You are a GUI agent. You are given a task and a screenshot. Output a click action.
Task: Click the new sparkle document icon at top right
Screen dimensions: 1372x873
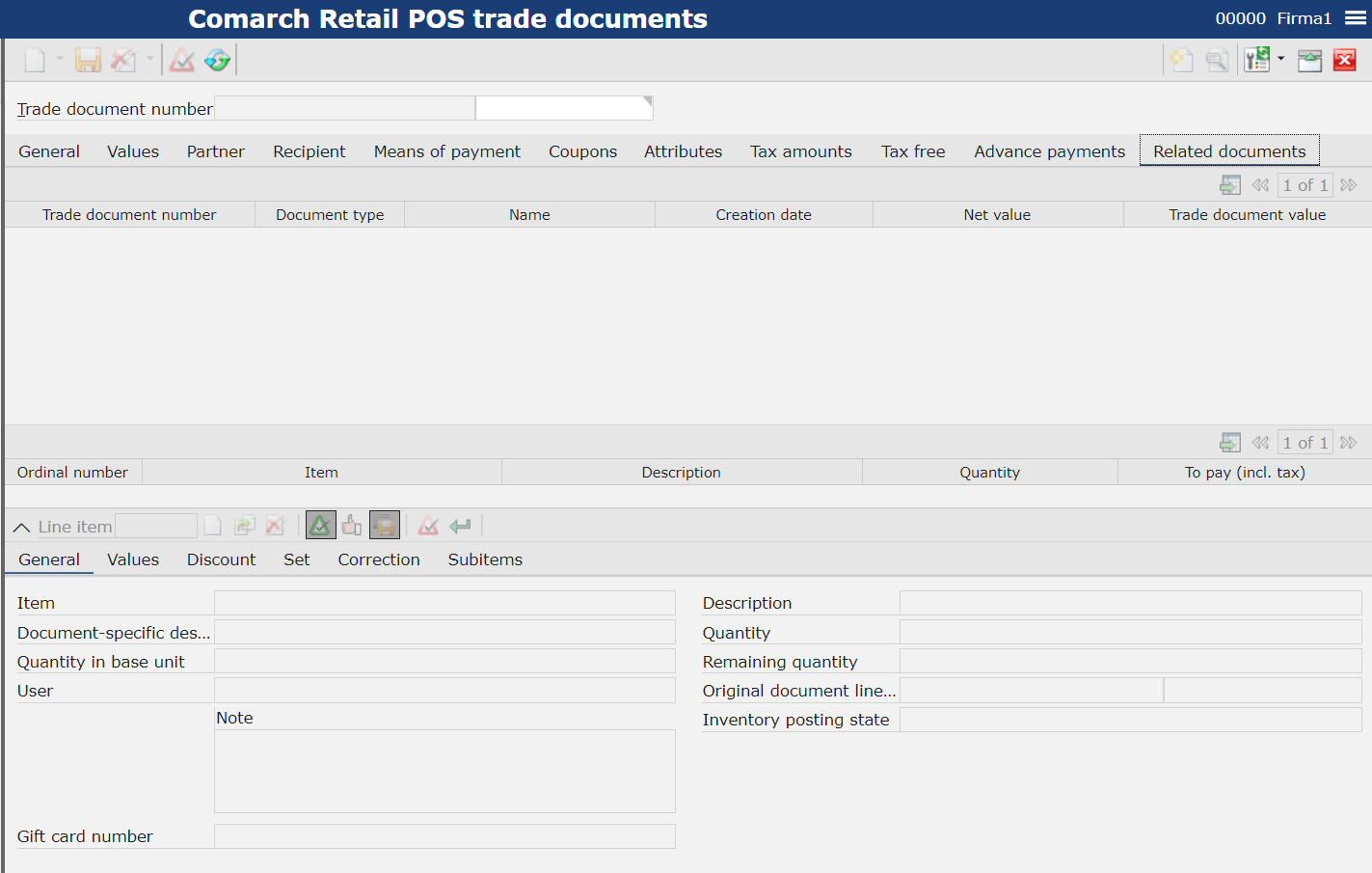(1182, 60)
